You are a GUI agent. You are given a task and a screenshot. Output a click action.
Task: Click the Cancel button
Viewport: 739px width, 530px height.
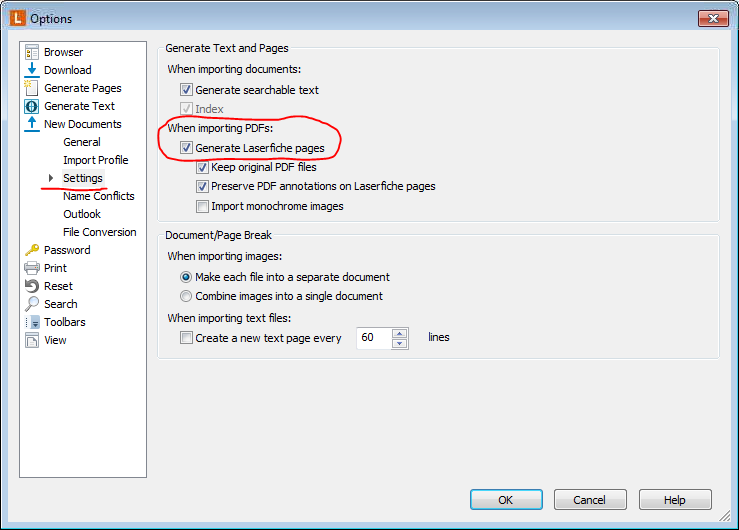click(590, 499)
